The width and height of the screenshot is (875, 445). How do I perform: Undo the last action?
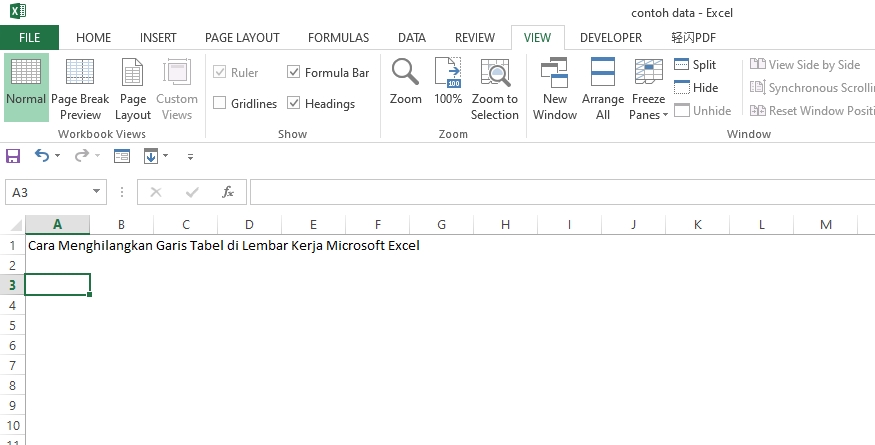(x=42, y=156)
